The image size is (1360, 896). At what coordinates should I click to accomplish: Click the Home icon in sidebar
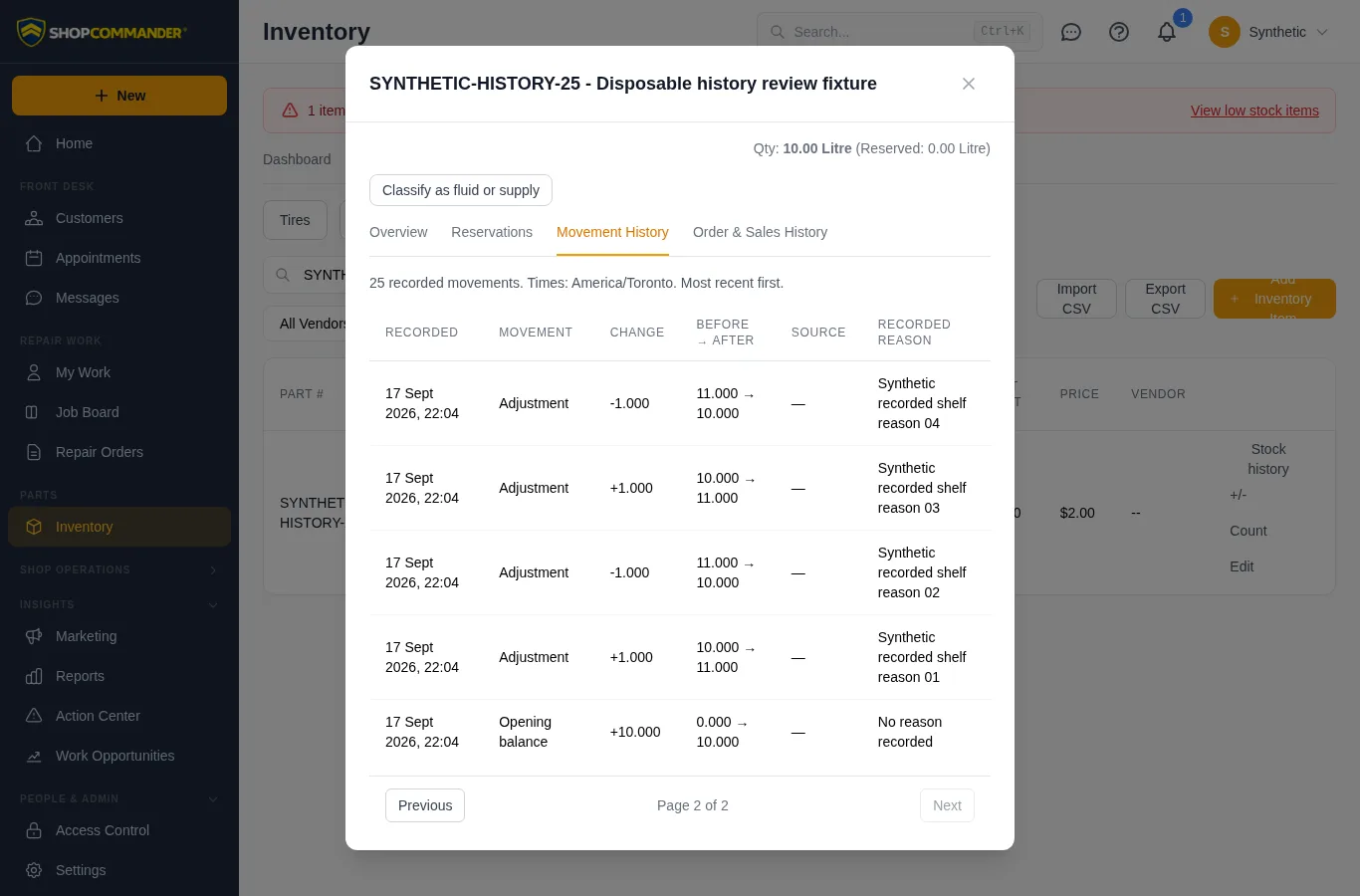(x=34, y=143)
